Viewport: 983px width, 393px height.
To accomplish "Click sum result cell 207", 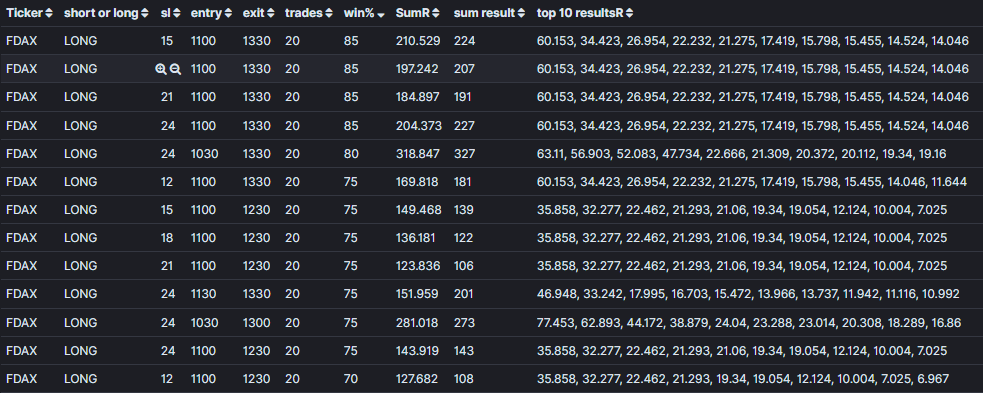I will pyautogui.click(x=465, y=69).
